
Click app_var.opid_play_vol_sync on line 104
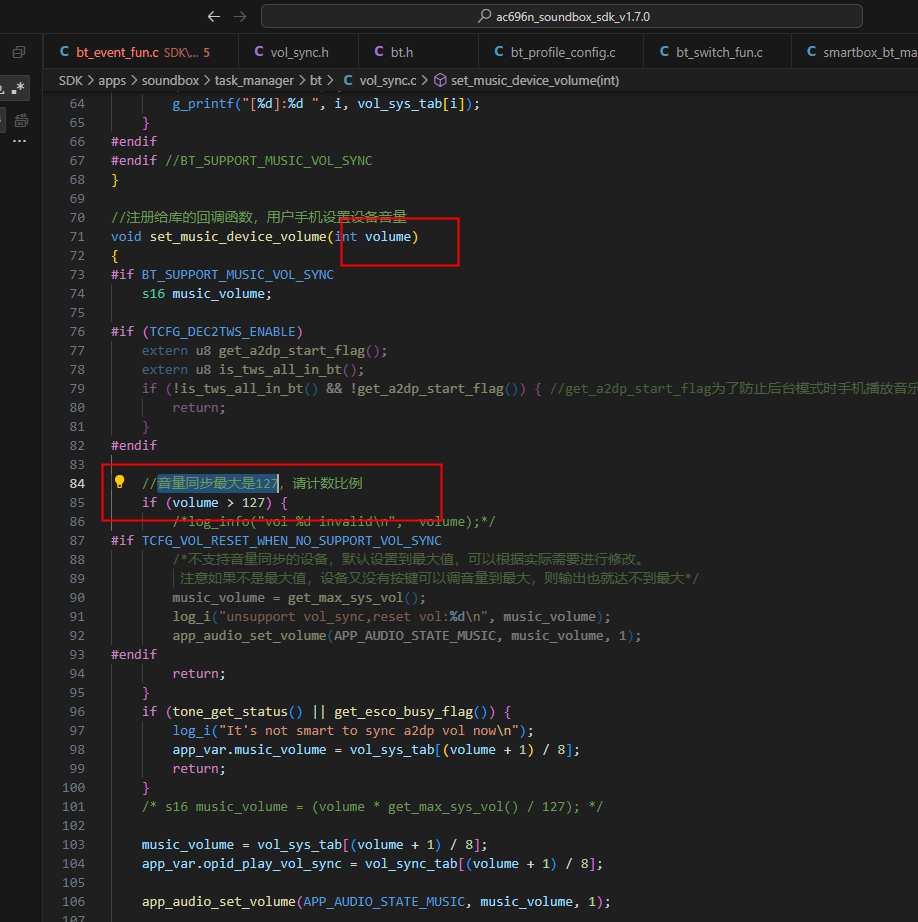(242, 863)
